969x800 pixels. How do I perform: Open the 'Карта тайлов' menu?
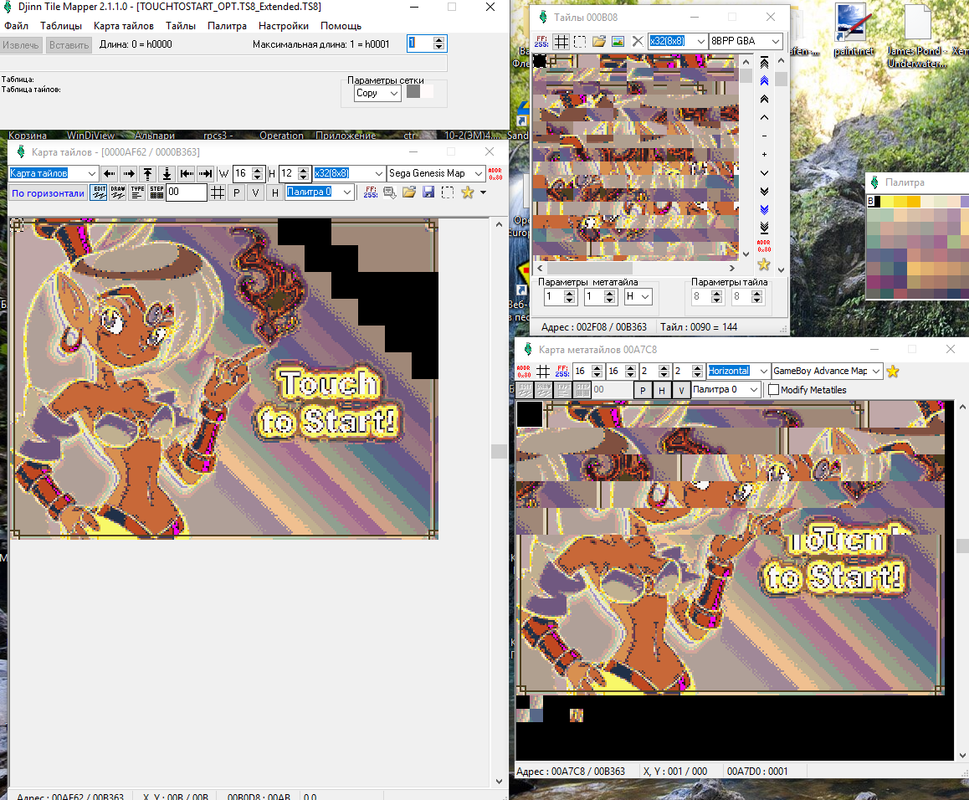tap(124, 26)
